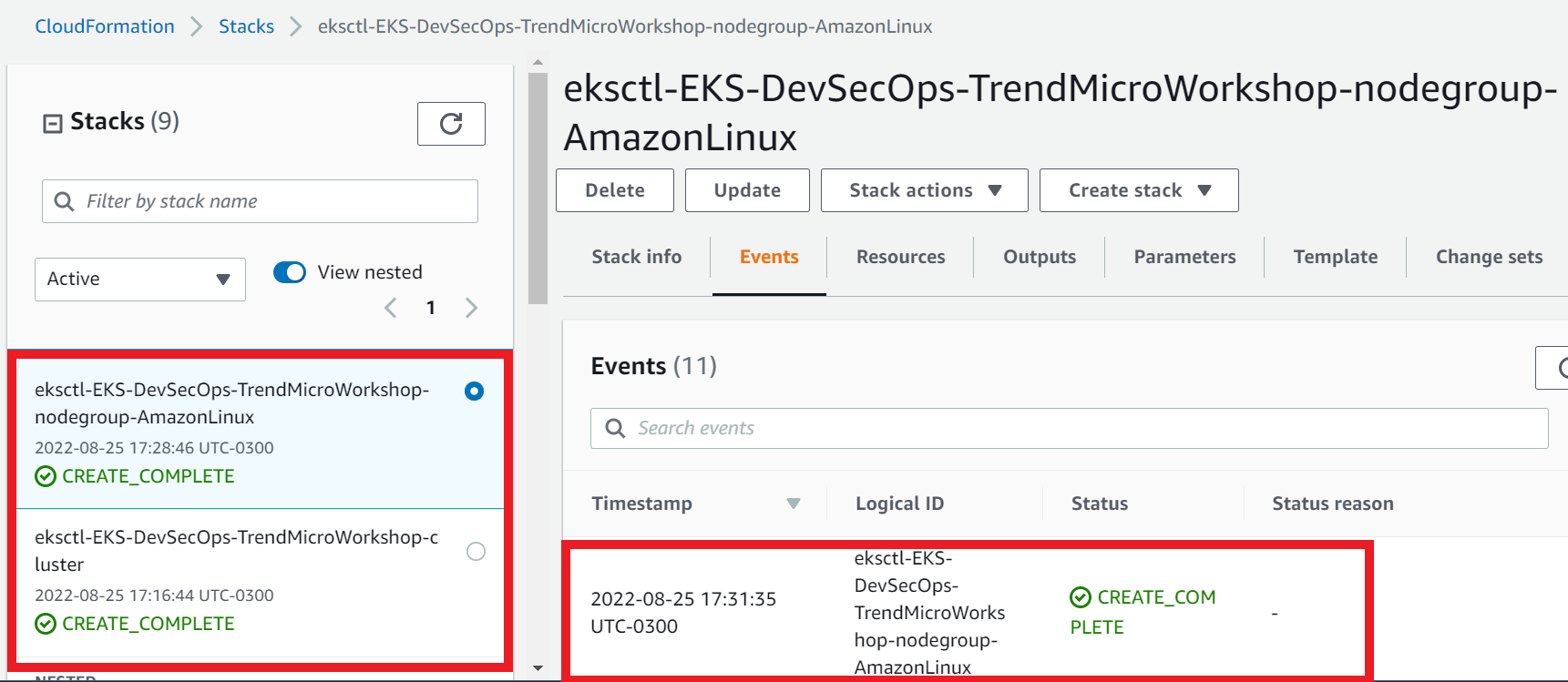Click the Update stack button

click(747, 190)
